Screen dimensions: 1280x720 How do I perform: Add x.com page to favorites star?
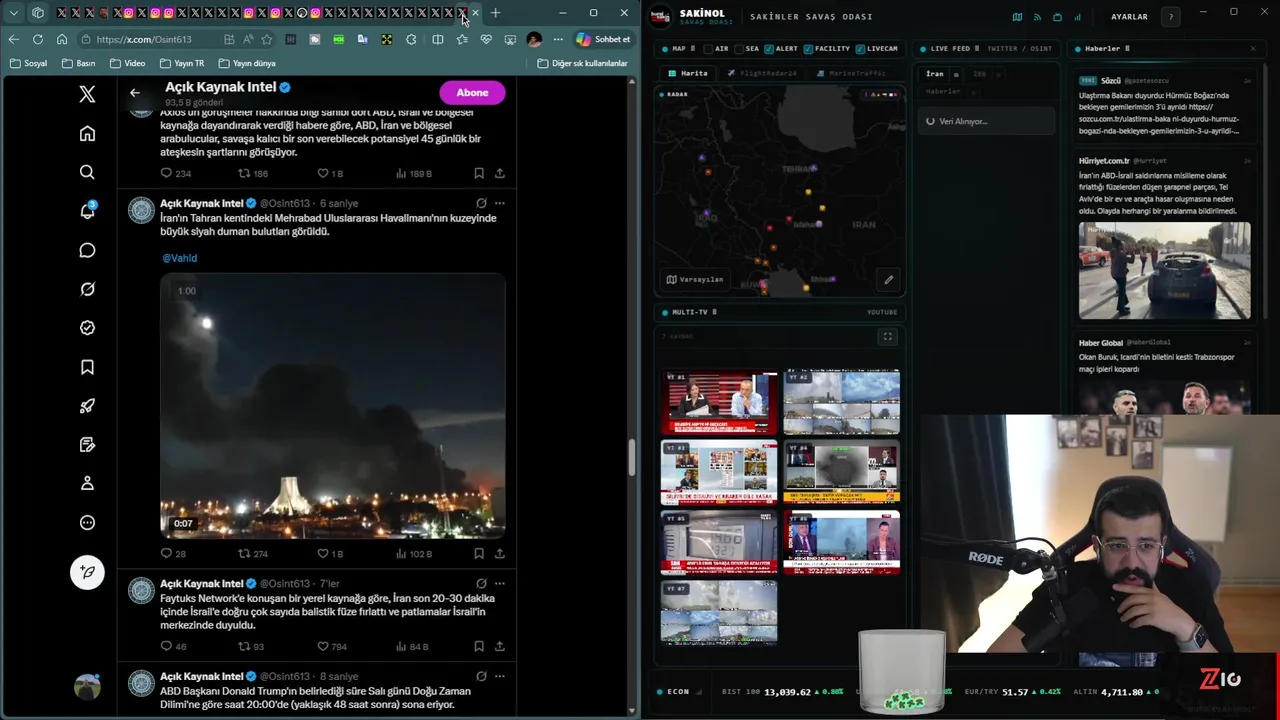click(267, 39)
